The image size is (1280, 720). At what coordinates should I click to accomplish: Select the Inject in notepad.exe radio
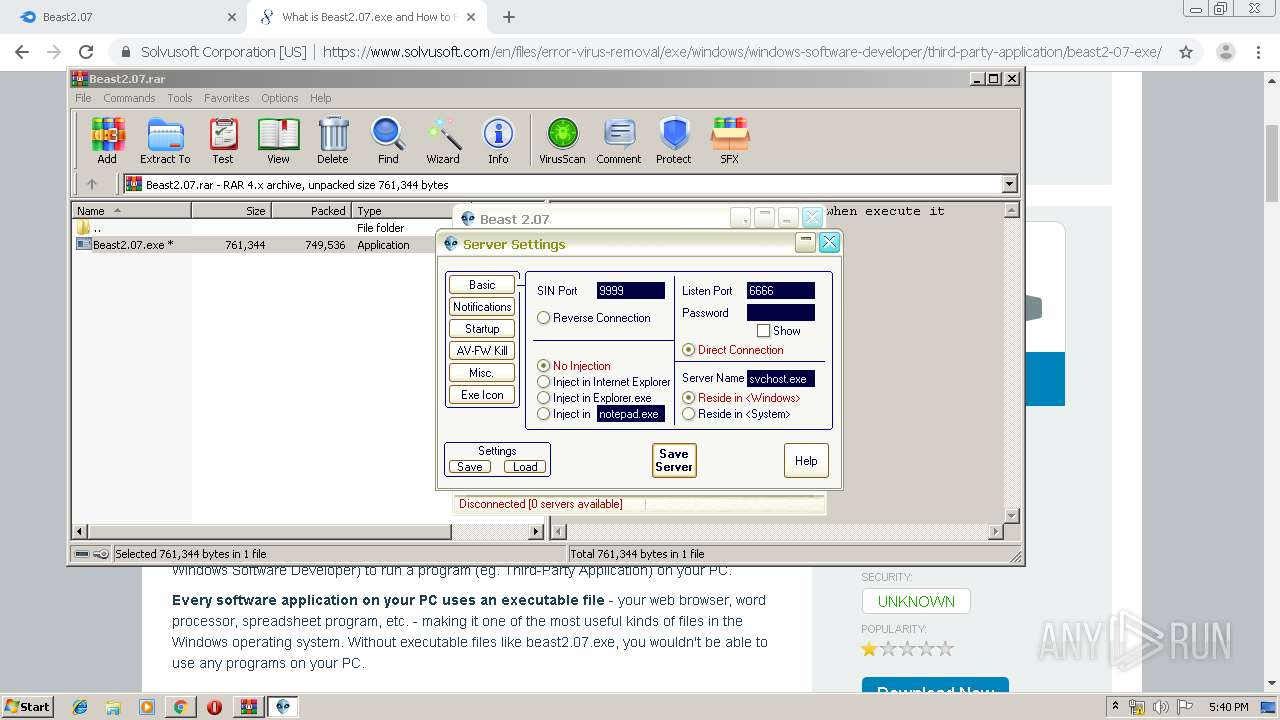pyautogui.click(x=544, y=414)
